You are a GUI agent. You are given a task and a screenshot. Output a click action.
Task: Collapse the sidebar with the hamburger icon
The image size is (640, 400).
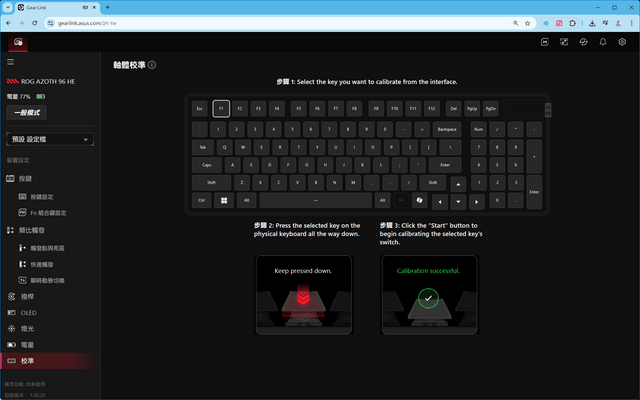click(11, 62)
